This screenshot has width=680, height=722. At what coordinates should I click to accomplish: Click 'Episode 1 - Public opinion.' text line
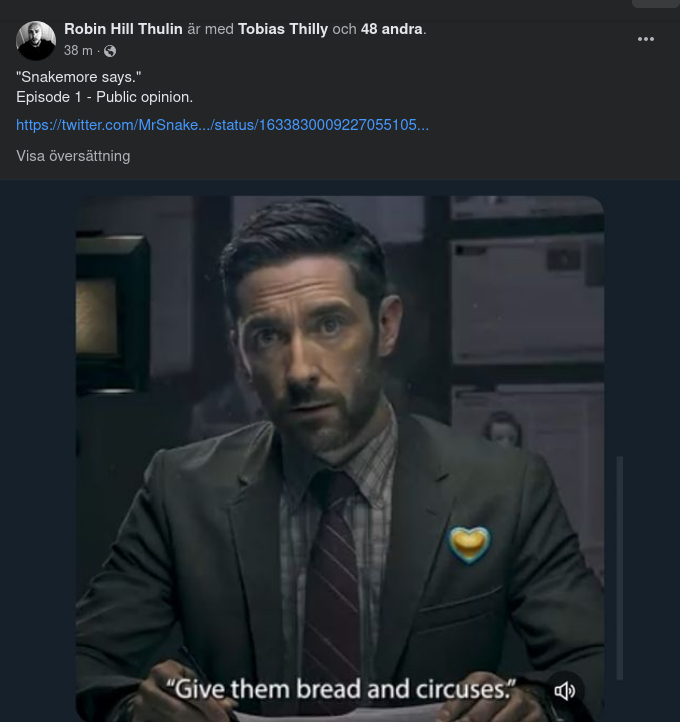pyautogui.click(x=104, y=97)
